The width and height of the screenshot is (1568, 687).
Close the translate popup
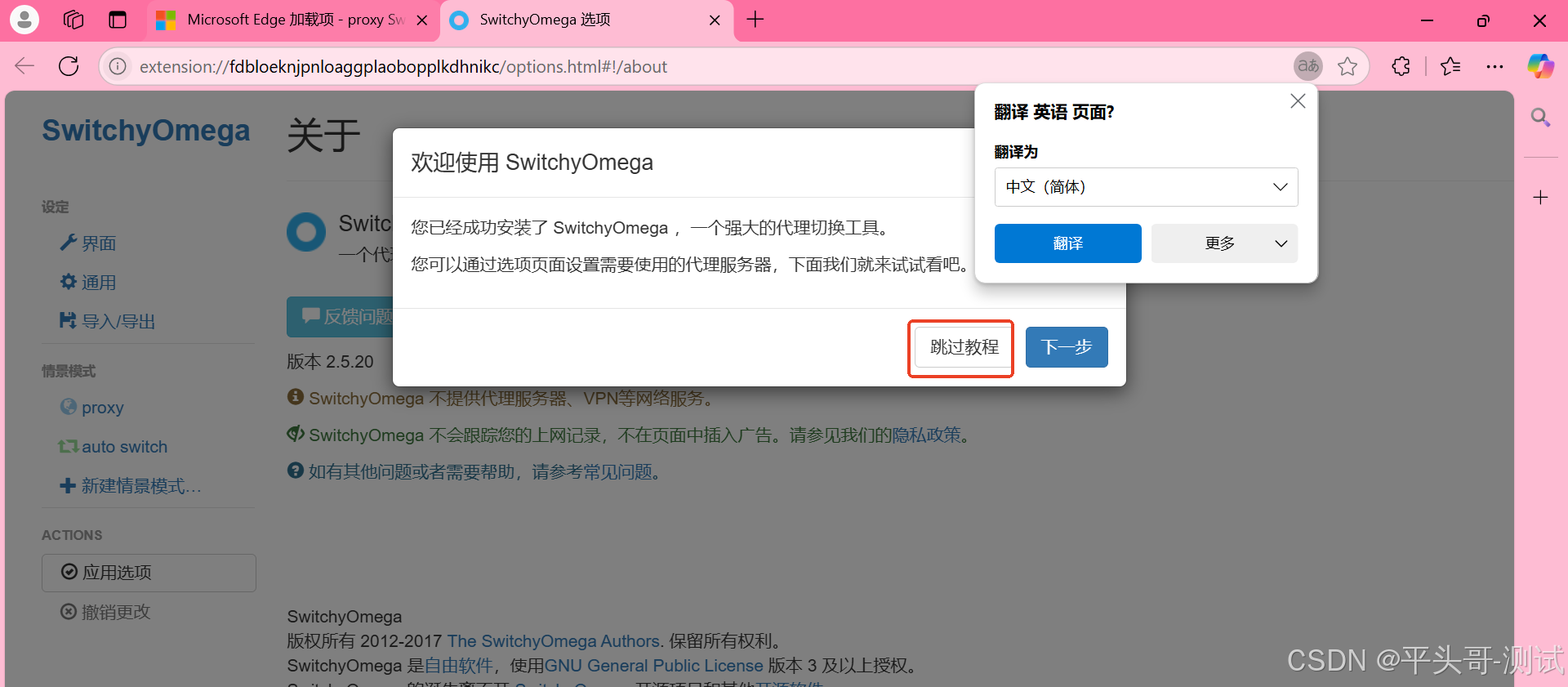tap(1298, 101)
